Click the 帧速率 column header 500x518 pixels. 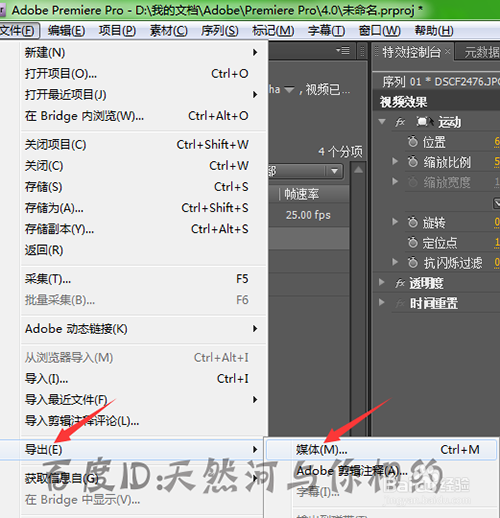[301, 194]
